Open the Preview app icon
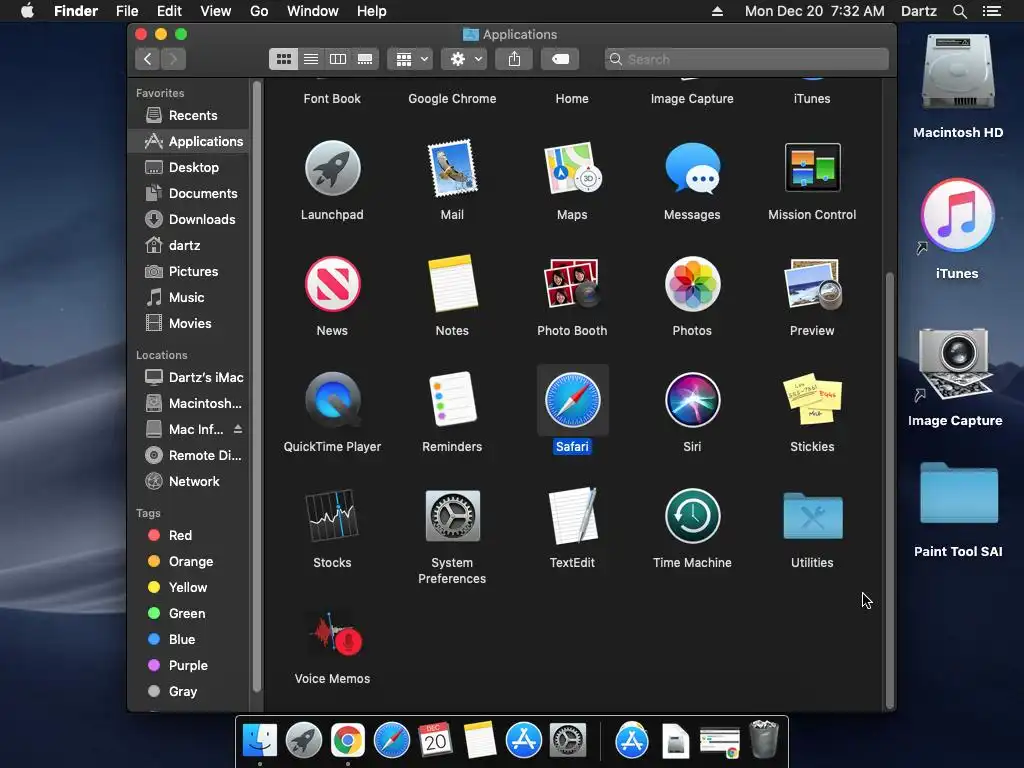The width and height of the screenshot is (1024, 768). tap(812, 284)
